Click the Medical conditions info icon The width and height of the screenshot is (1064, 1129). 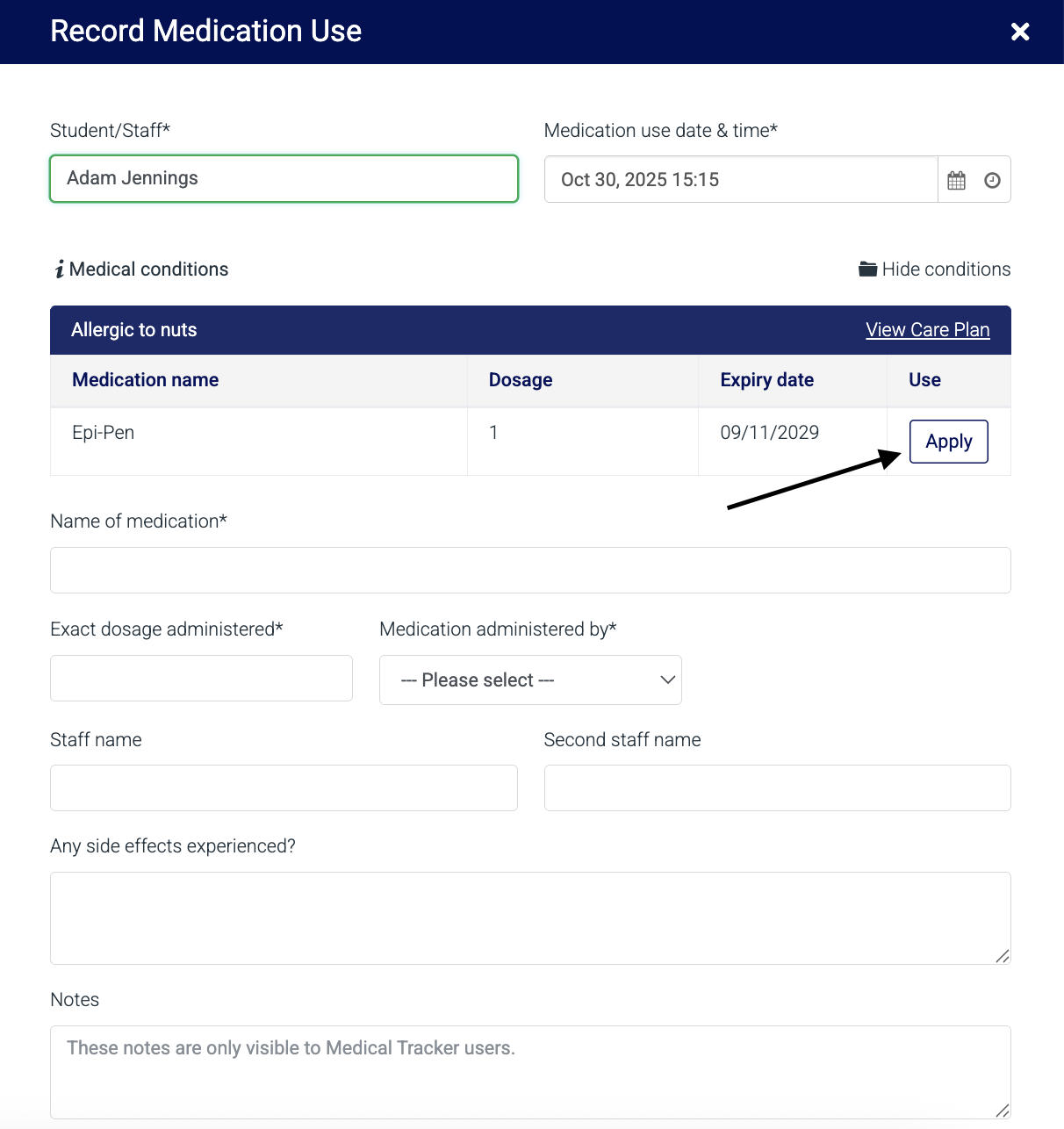tap(60, 270)
